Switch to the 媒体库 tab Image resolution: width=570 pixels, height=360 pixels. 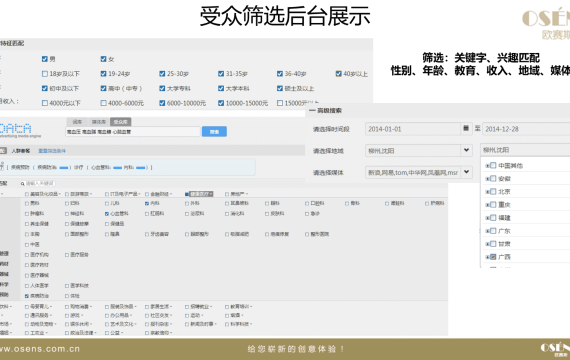(x=99, y=122)
